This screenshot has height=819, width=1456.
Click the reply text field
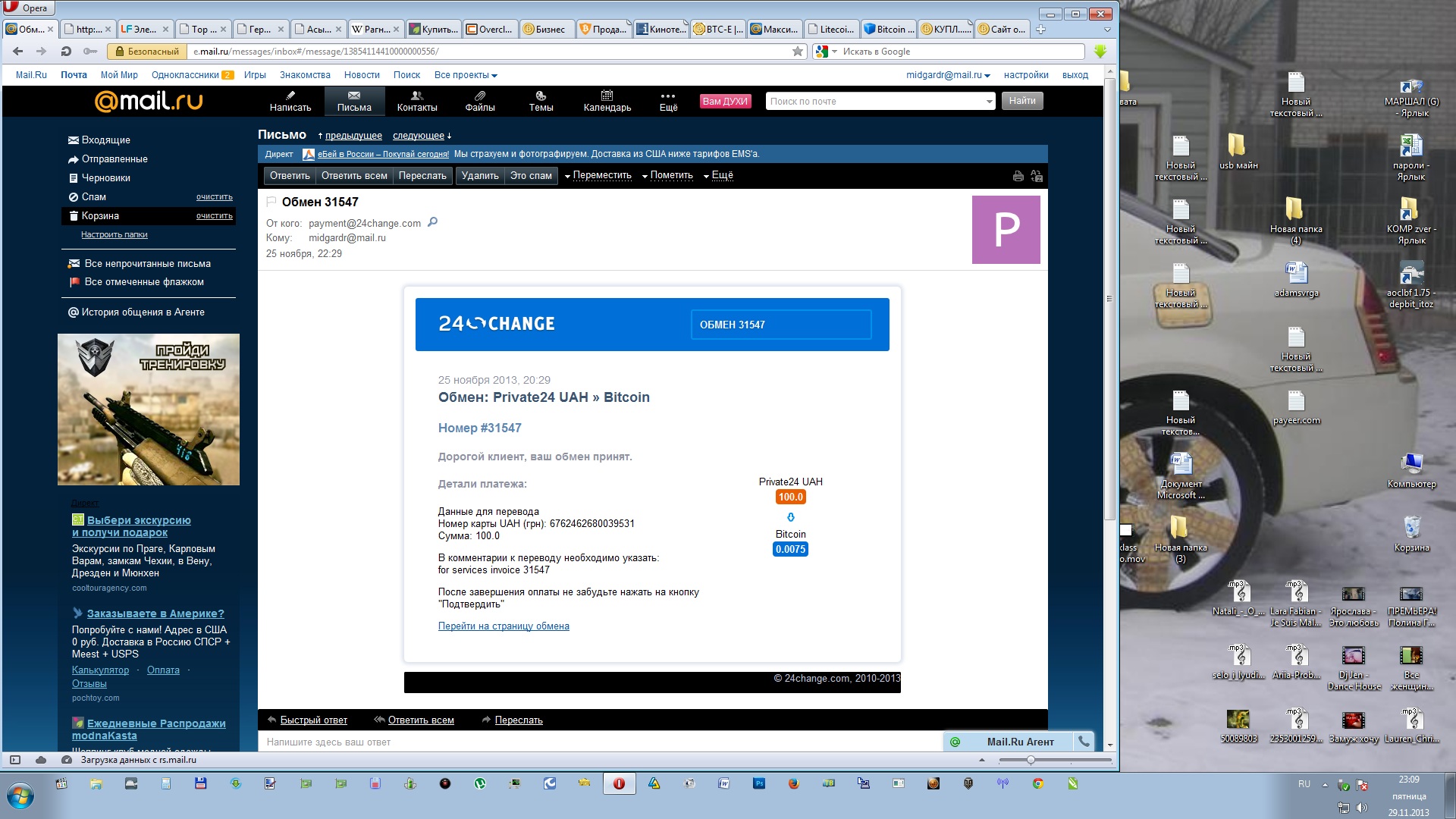[x=601, y=742]
